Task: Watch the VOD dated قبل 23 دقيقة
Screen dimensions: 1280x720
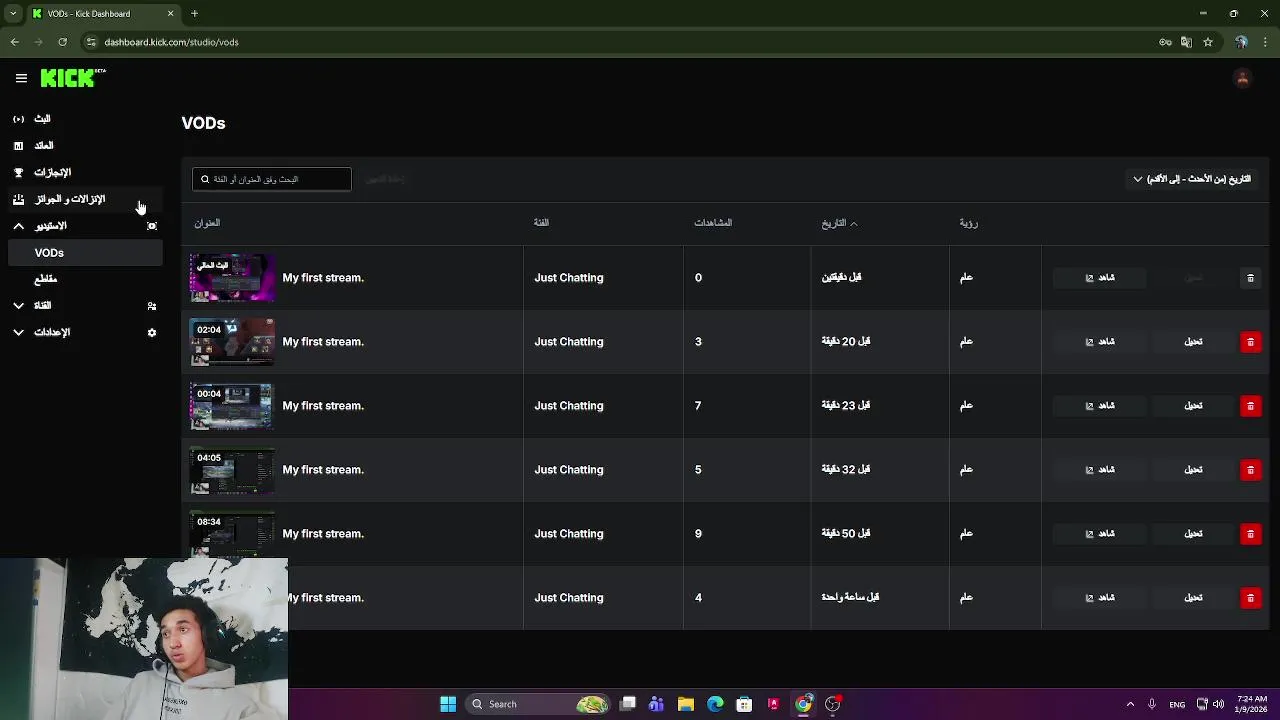Action: pos(1099,406)
